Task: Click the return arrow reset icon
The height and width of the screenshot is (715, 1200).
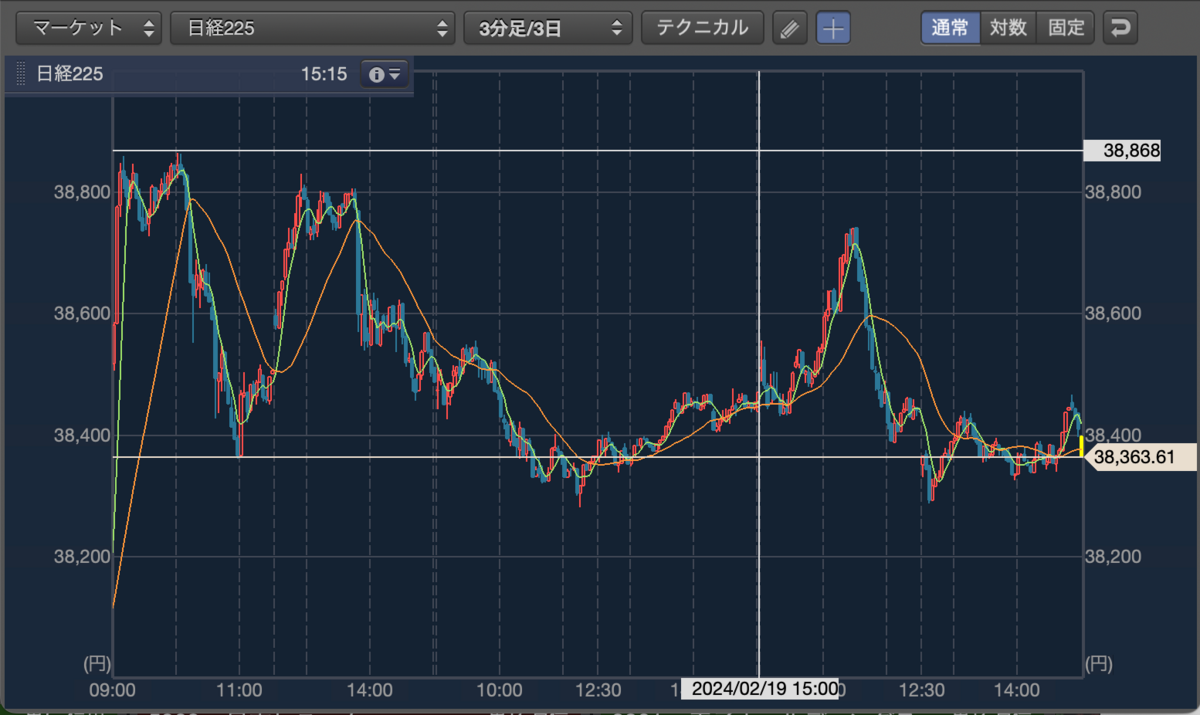Action: [x=1120, y=28]
